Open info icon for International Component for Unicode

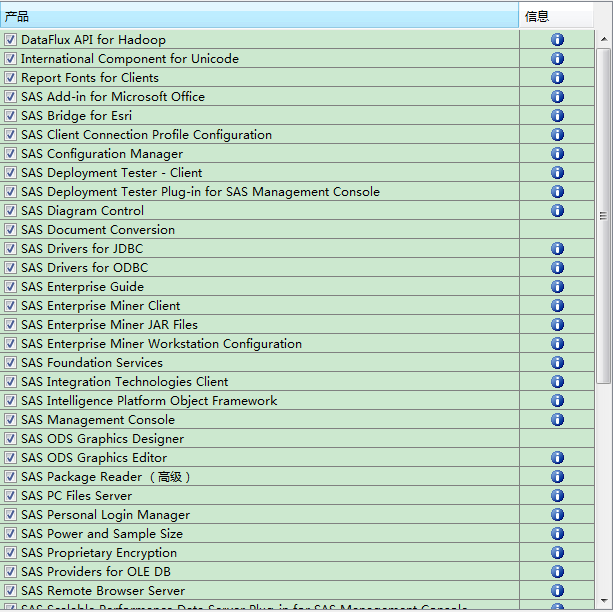tap(557, 59)
